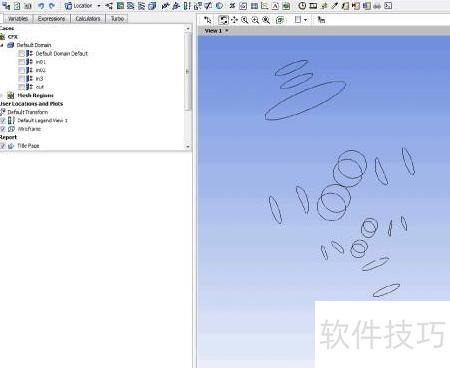This screenshot has height=368, width=450.
Task: Switch to the Calculators tab
Action: tap(88, 19)
